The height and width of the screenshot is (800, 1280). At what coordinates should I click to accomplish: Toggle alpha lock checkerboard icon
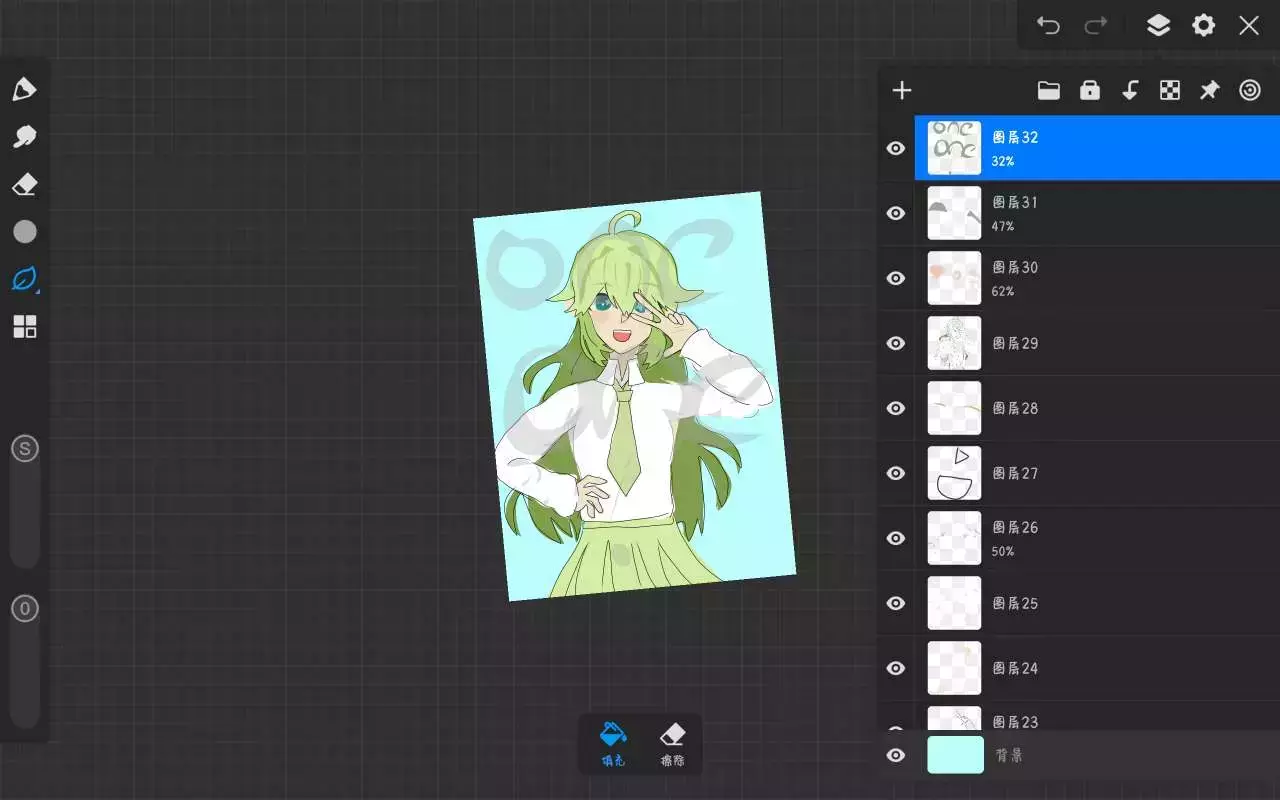[x=1169, y=91]
